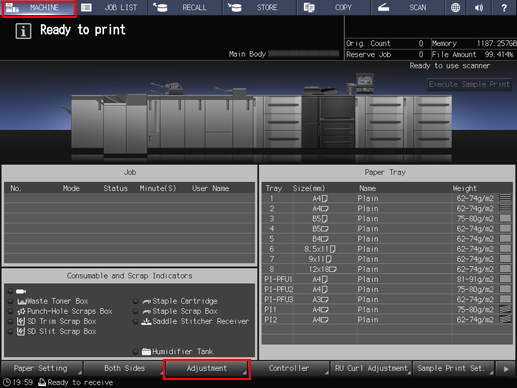Select PI-PFU1 tray row
This screenshot has width=517, height=388.
coord(387,279)
